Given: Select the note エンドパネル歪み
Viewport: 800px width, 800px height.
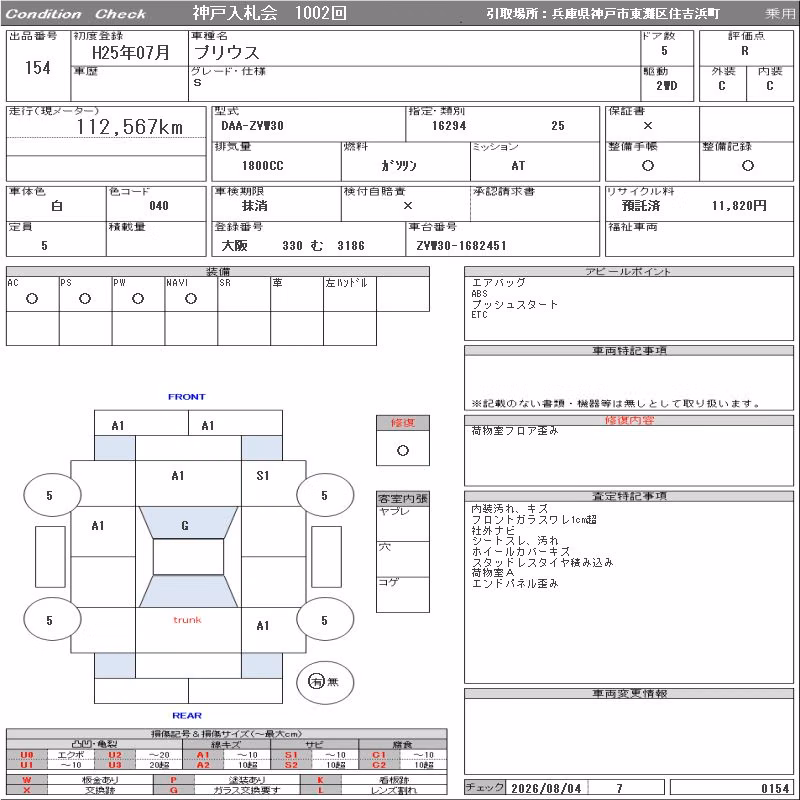Looking at the screenshot, I should click(514, 583).
